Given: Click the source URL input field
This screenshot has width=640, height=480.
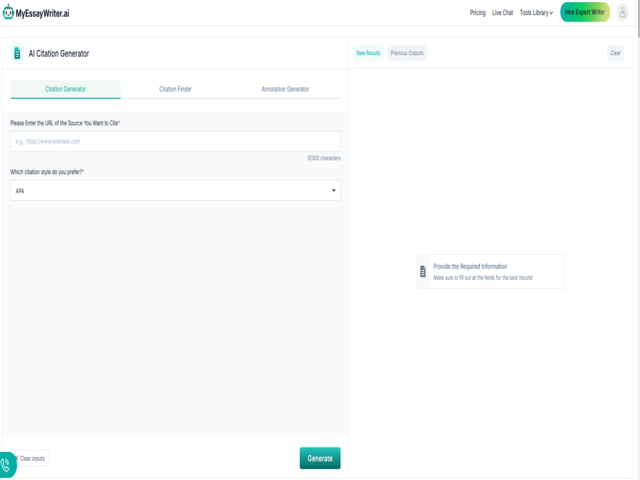Looking at the screenshot, I should point(175,141).
